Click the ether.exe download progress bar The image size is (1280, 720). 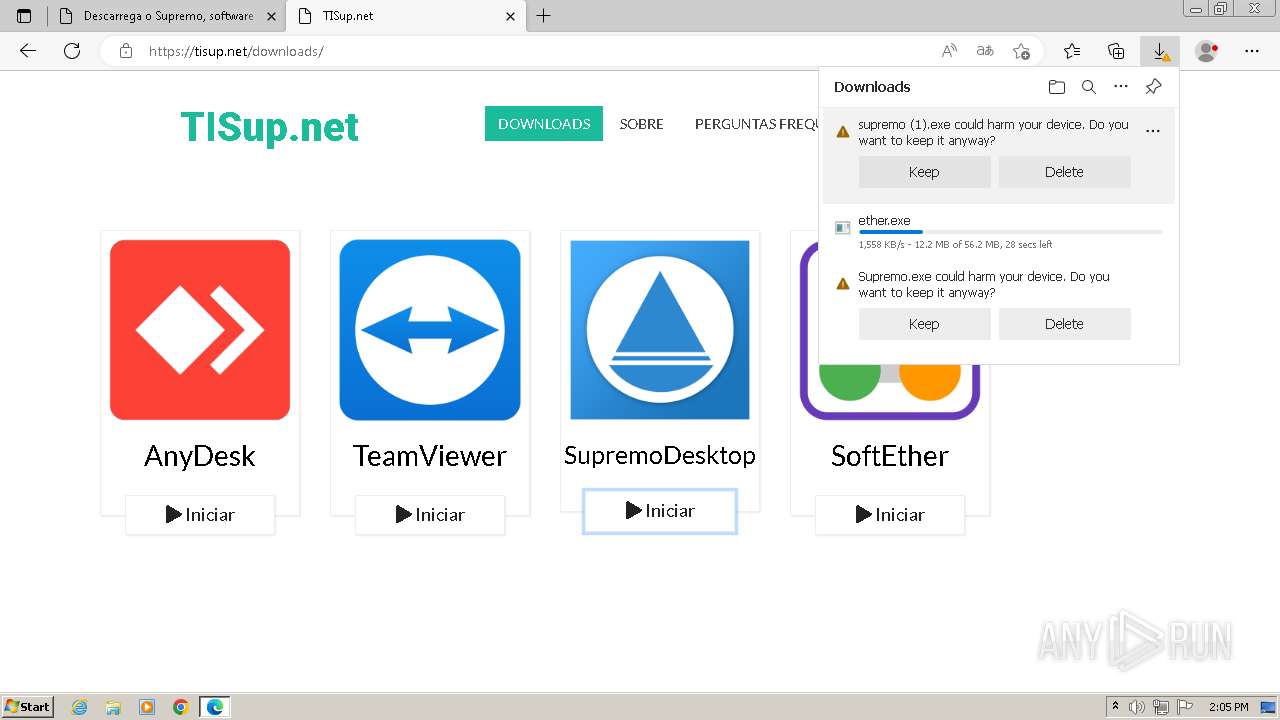click(1010, 232)
